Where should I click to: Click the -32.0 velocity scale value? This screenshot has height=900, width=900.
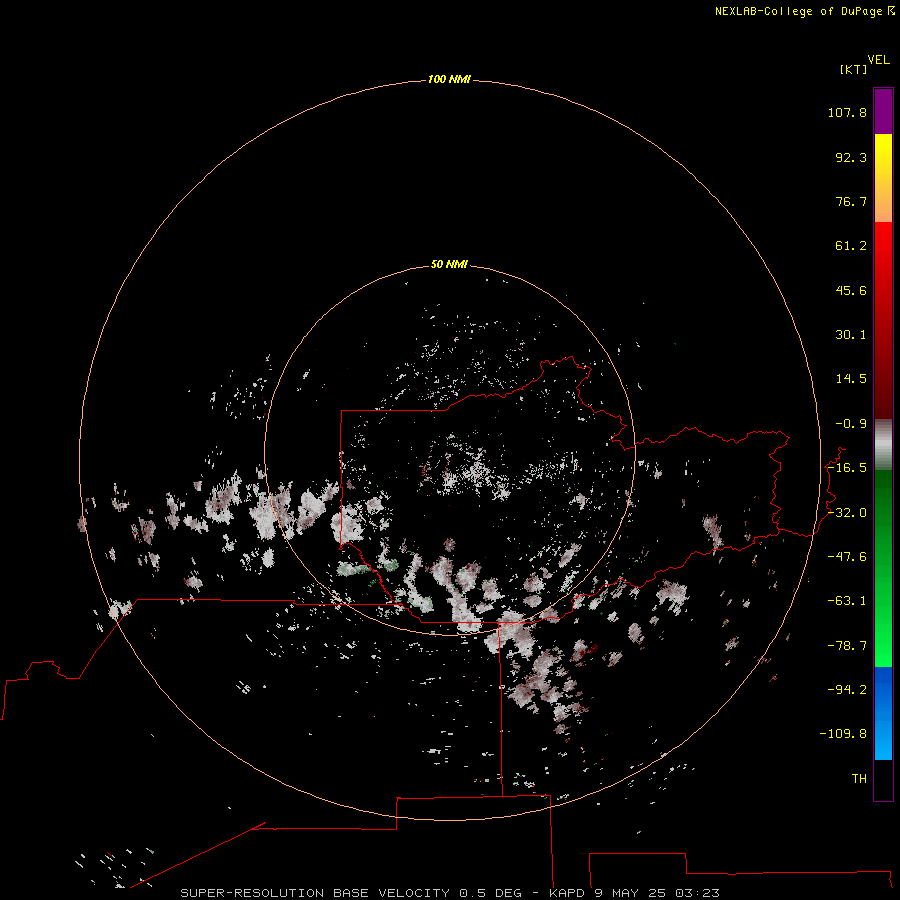click(x=847, y=513)
